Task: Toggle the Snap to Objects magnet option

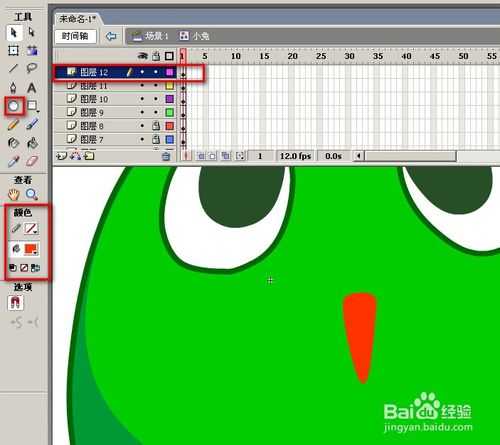Action: tap(15, 303)
